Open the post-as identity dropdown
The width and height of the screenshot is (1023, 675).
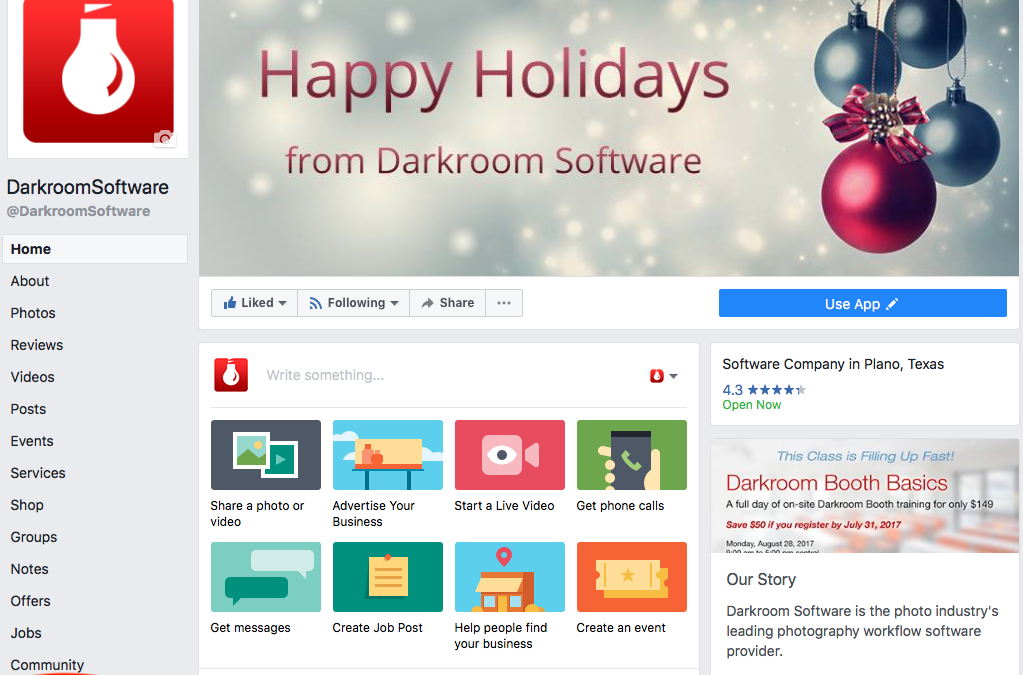[x=664, y=376]
